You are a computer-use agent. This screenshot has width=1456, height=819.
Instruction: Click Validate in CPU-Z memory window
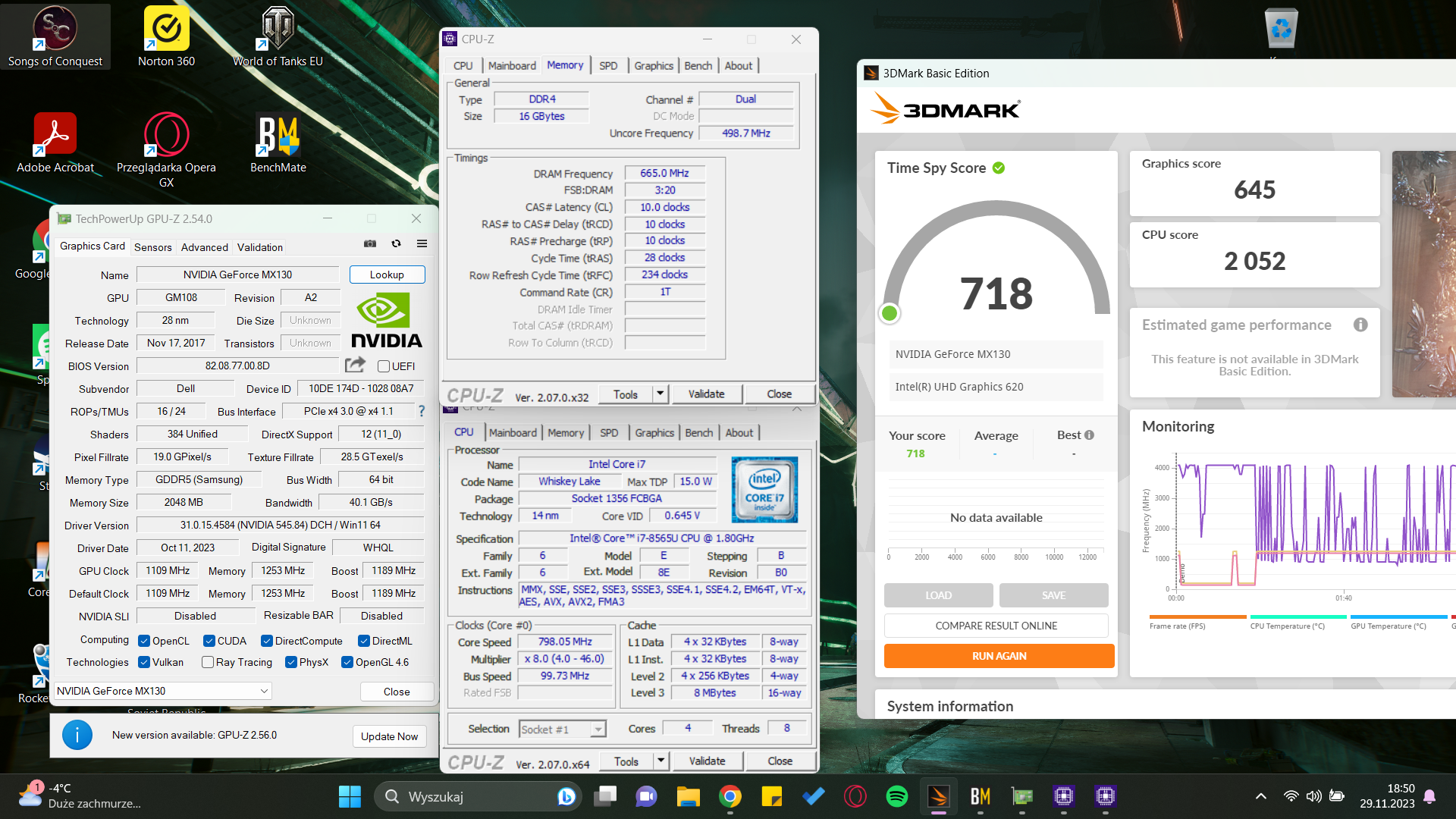tap(706, 394)
